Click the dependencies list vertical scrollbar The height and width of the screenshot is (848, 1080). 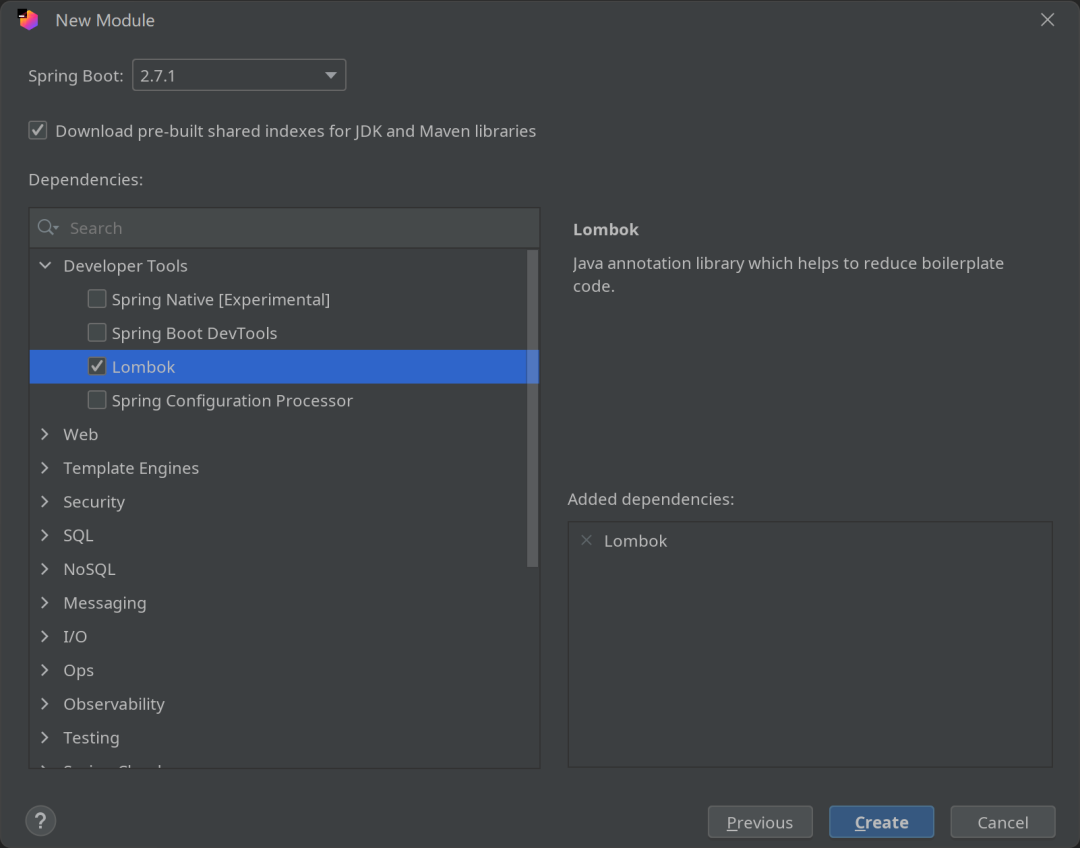pos(532,409)
